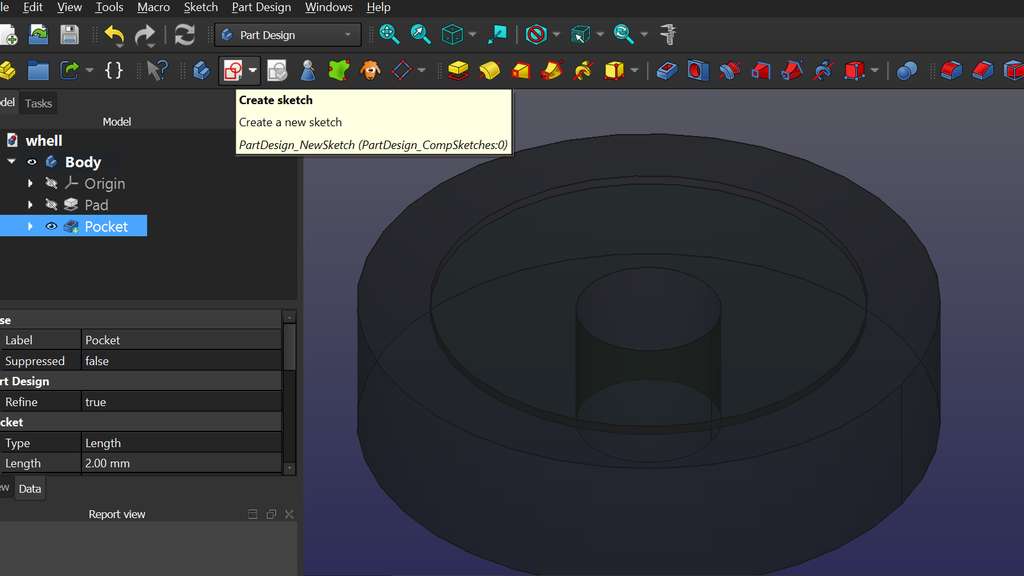Click the isometric view cube icon
1024x576 pixels.
pos(452,35)
